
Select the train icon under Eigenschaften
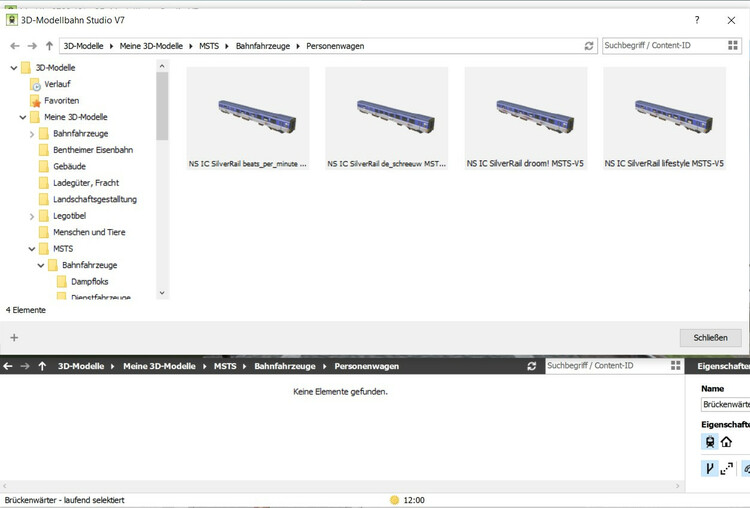click(x=710, y=442)
